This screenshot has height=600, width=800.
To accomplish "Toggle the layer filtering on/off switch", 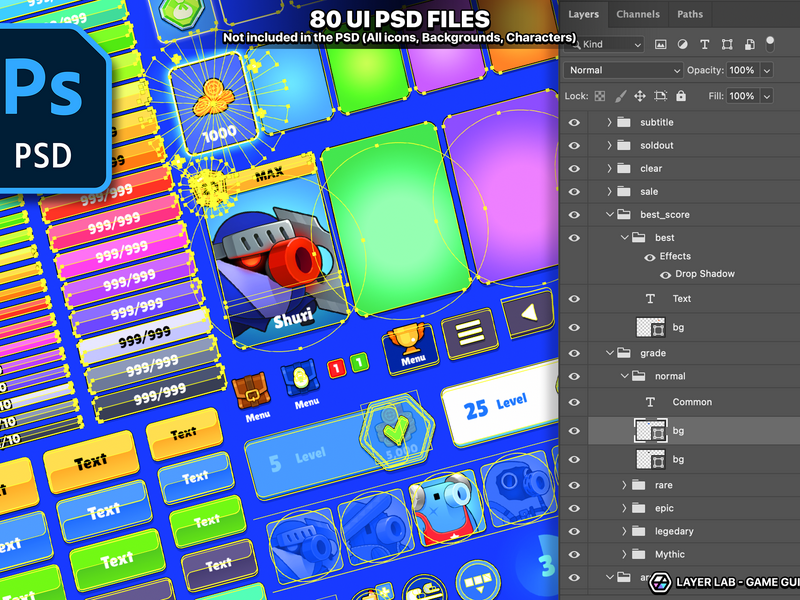I will coord(770,44).
